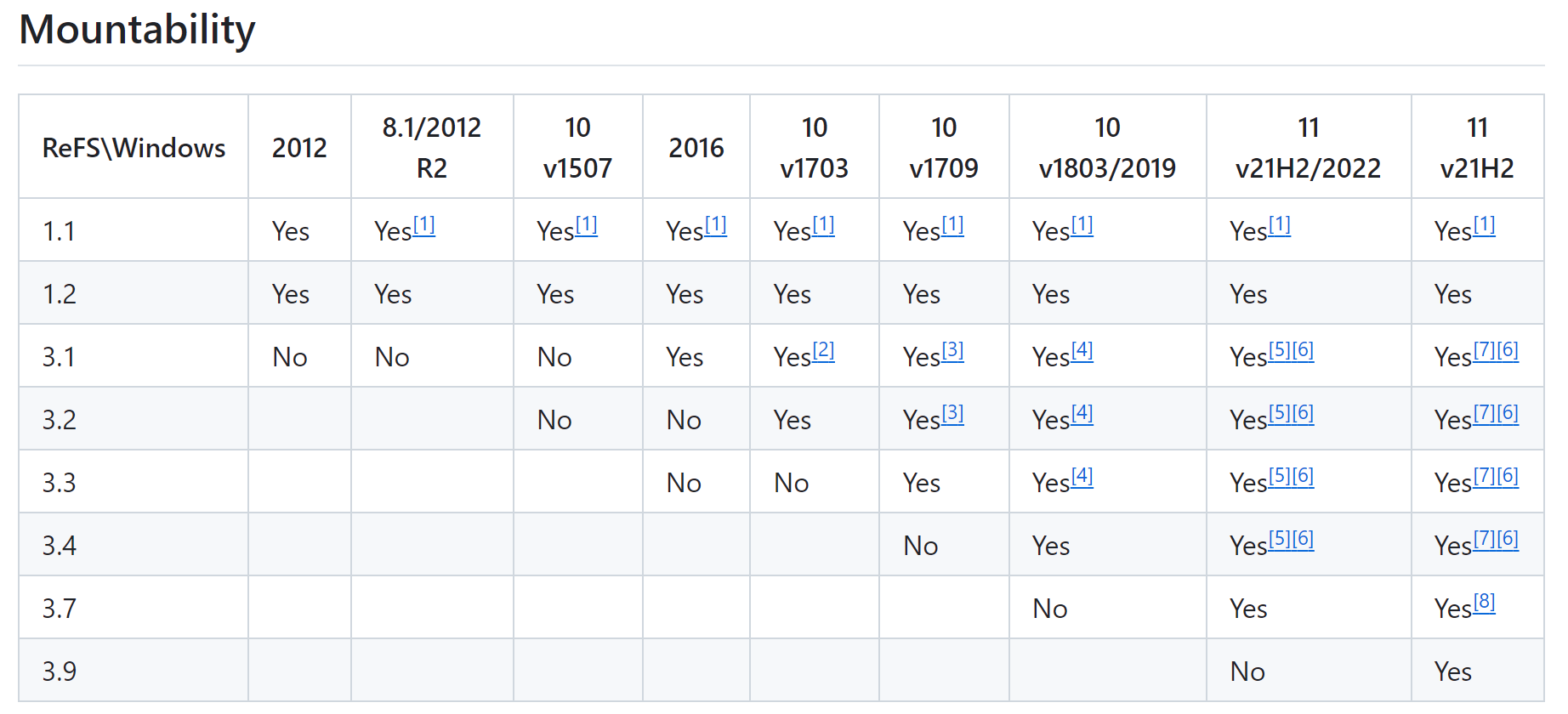Click footnote [5] in the 3.2 row
1568x714 pixels.
[x=1280, y=413]
